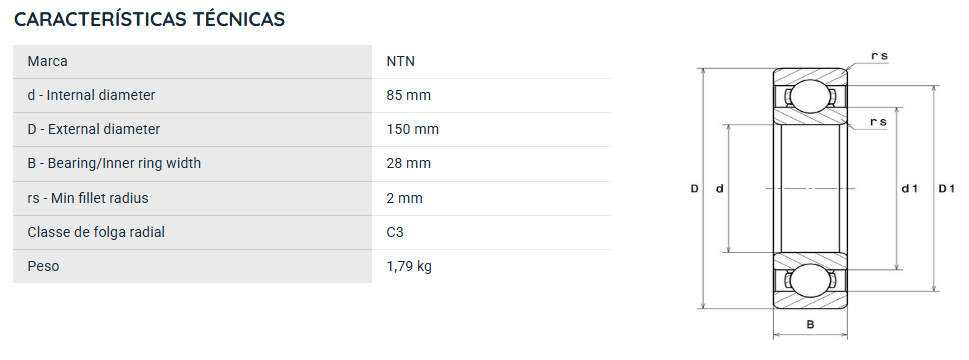Click the B width label under diagram
This screenshot has height=360, width=969.
(810, 324)
